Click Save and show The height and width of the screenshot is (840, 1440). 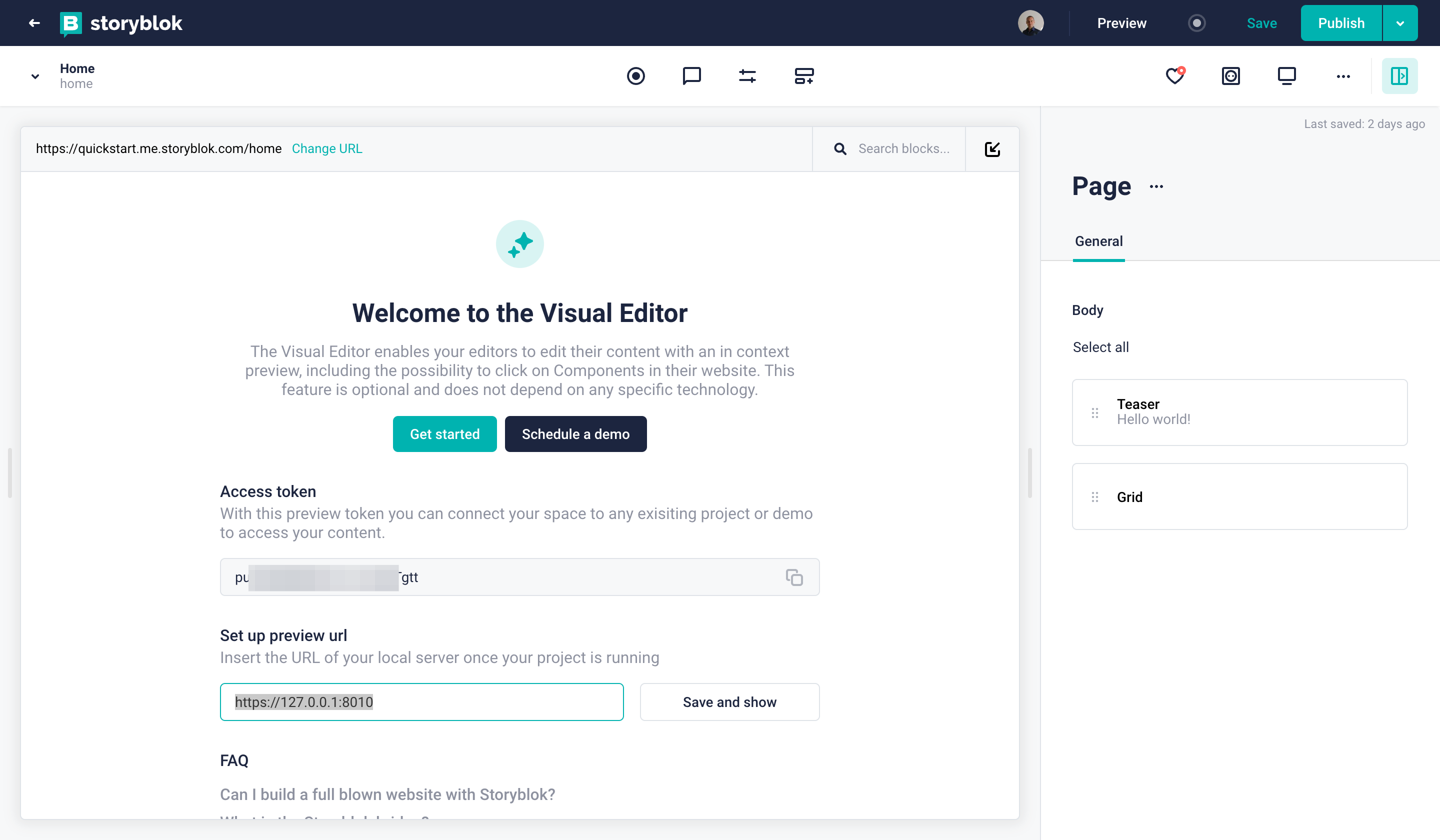click(729, 701)
